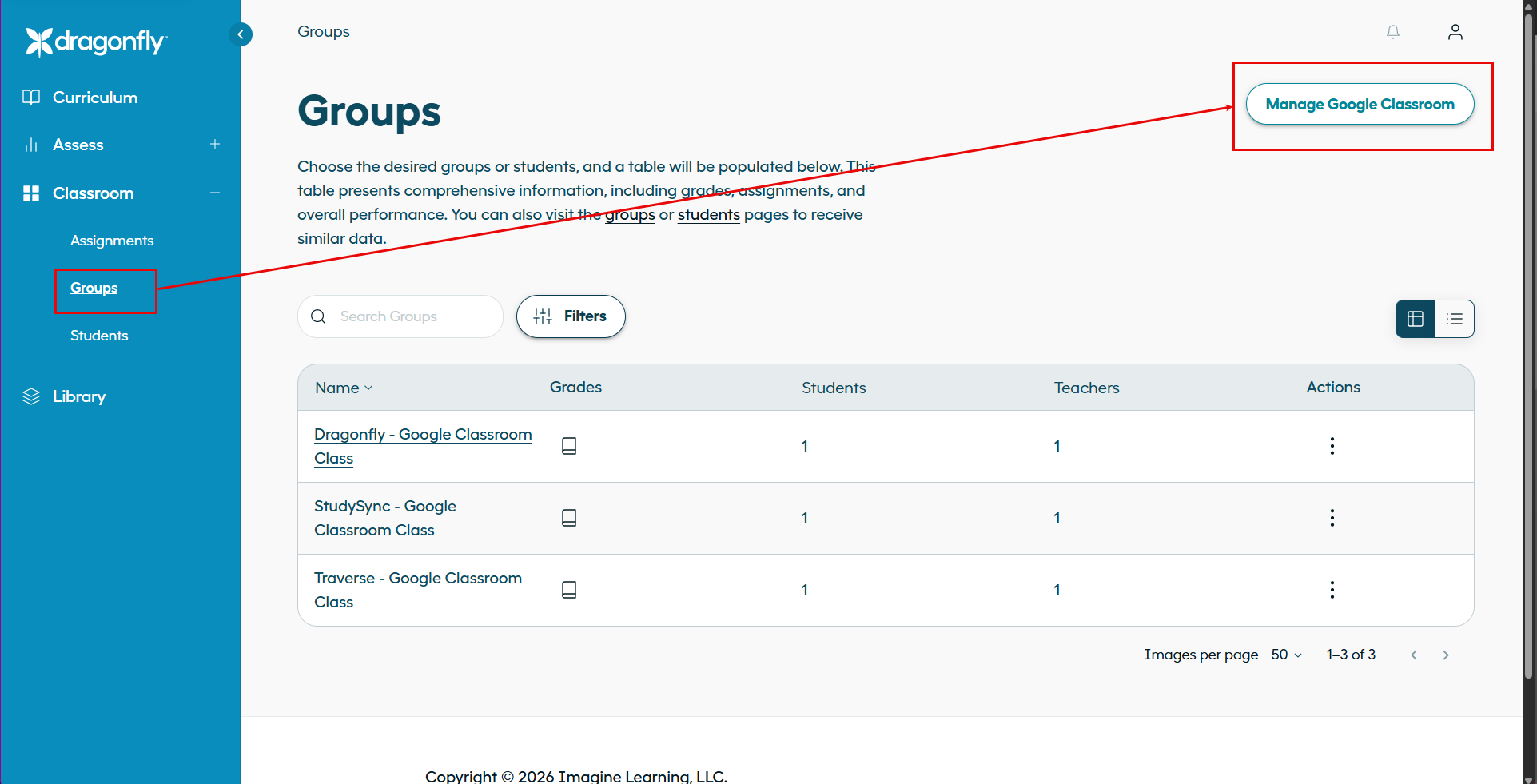Follow the students link in description
1537x784 pixels.
(709, 214)
